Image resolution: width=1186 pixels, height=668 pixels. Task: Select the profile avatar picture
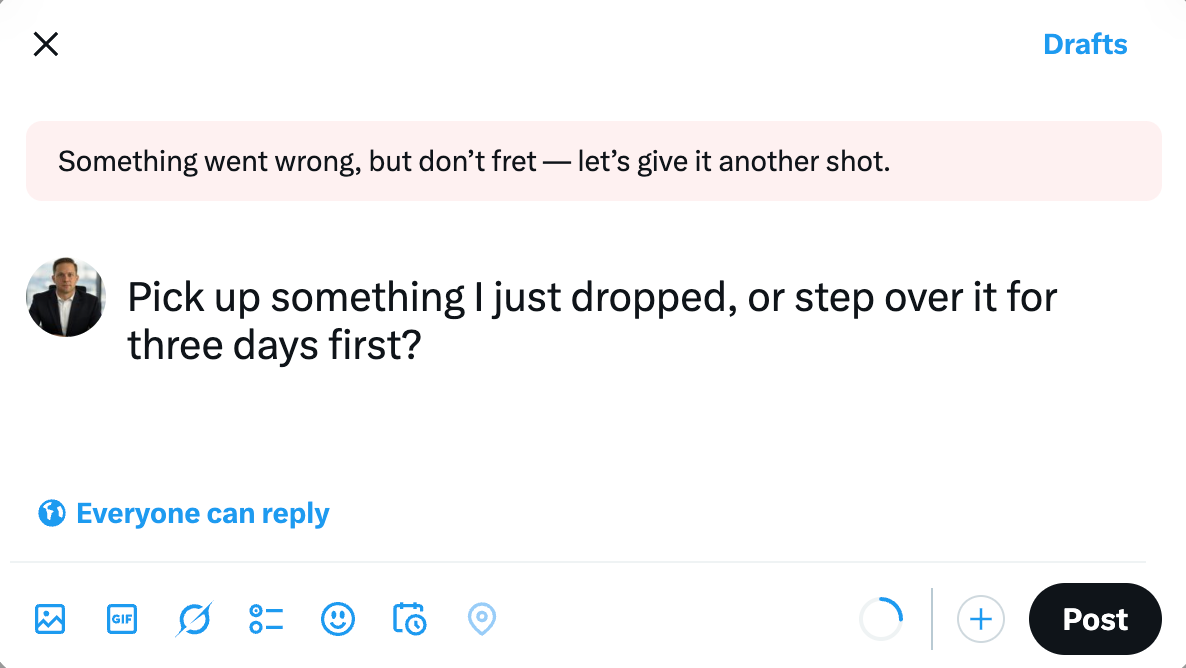click(x=66, y=296)
